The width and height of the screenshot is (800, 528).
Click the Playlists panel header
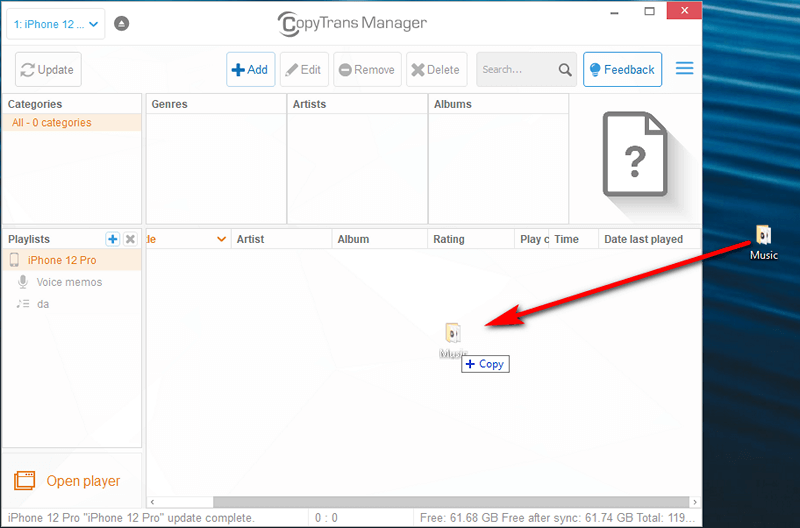[29, 239]
